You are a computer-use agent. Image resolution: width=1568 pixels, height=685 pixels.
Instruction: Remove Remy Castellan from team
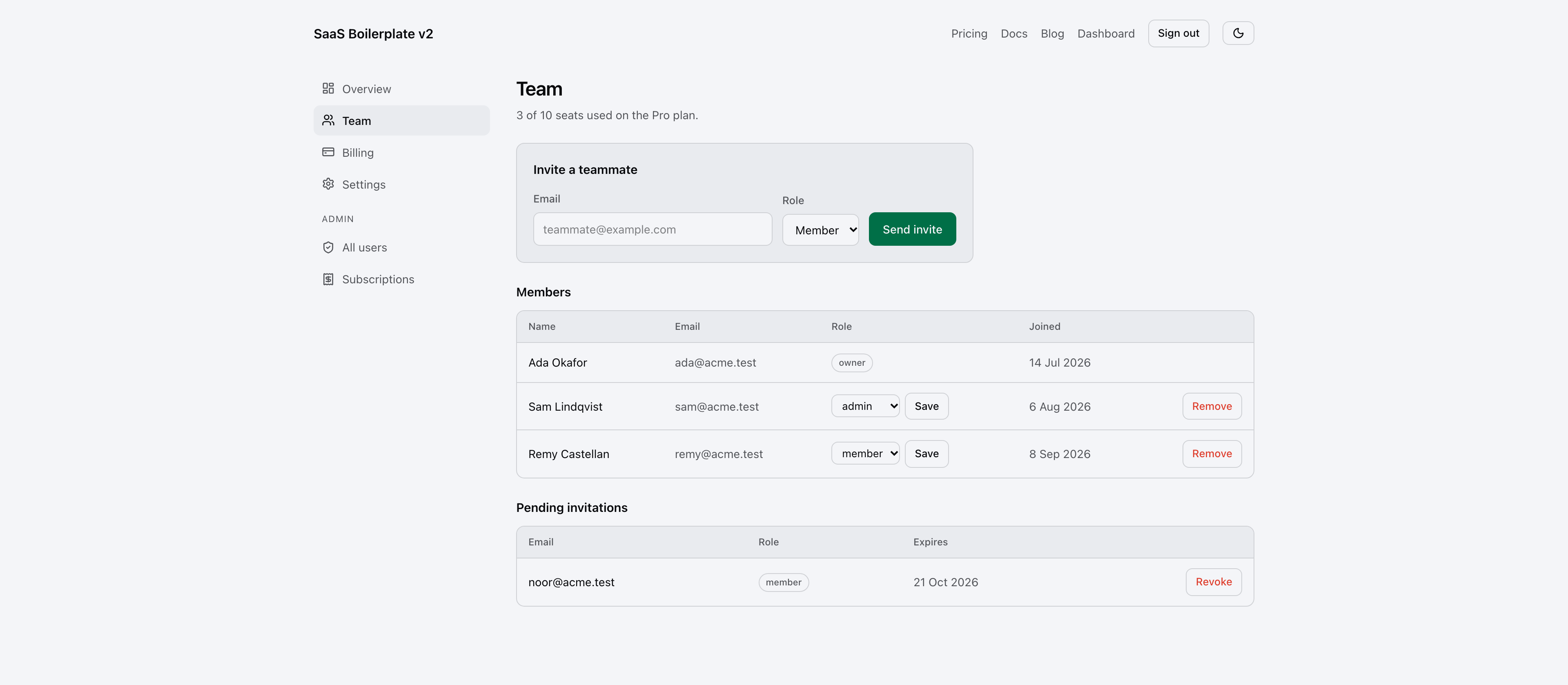coord(1212,454)
